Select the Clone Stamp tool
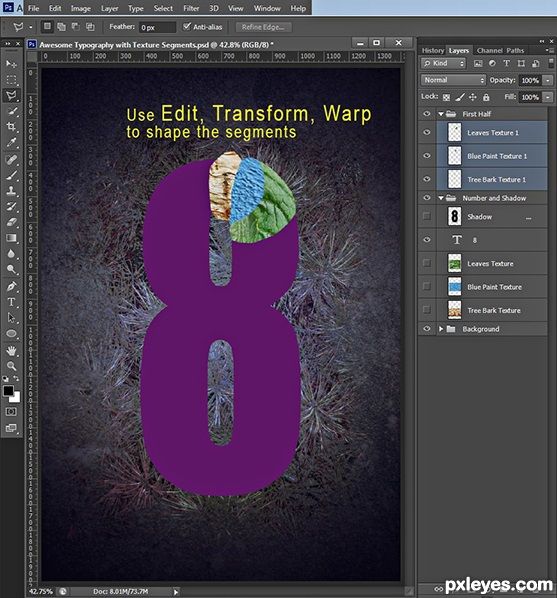 [11, 191]
